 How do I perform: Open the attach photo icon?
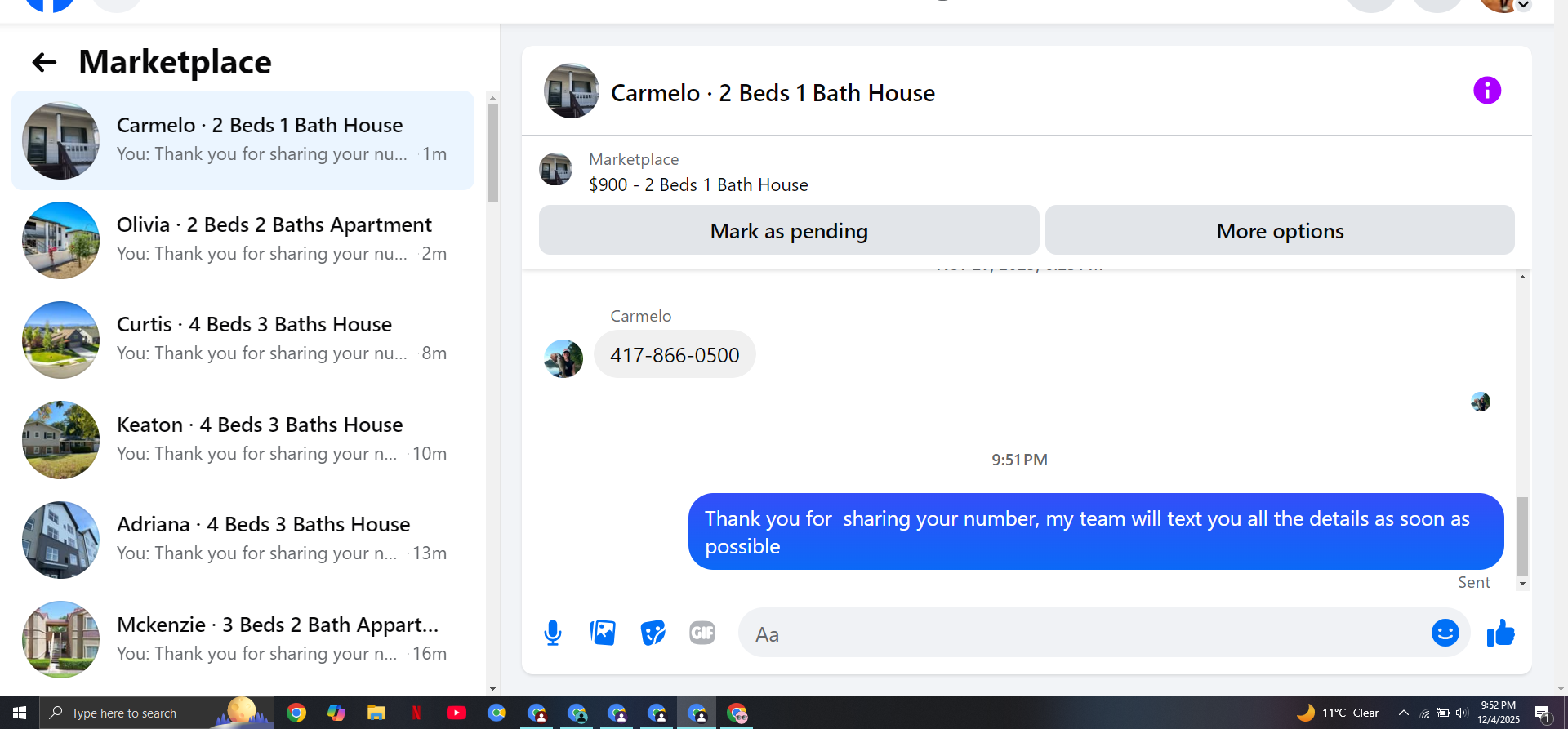[x=603, y=633]
